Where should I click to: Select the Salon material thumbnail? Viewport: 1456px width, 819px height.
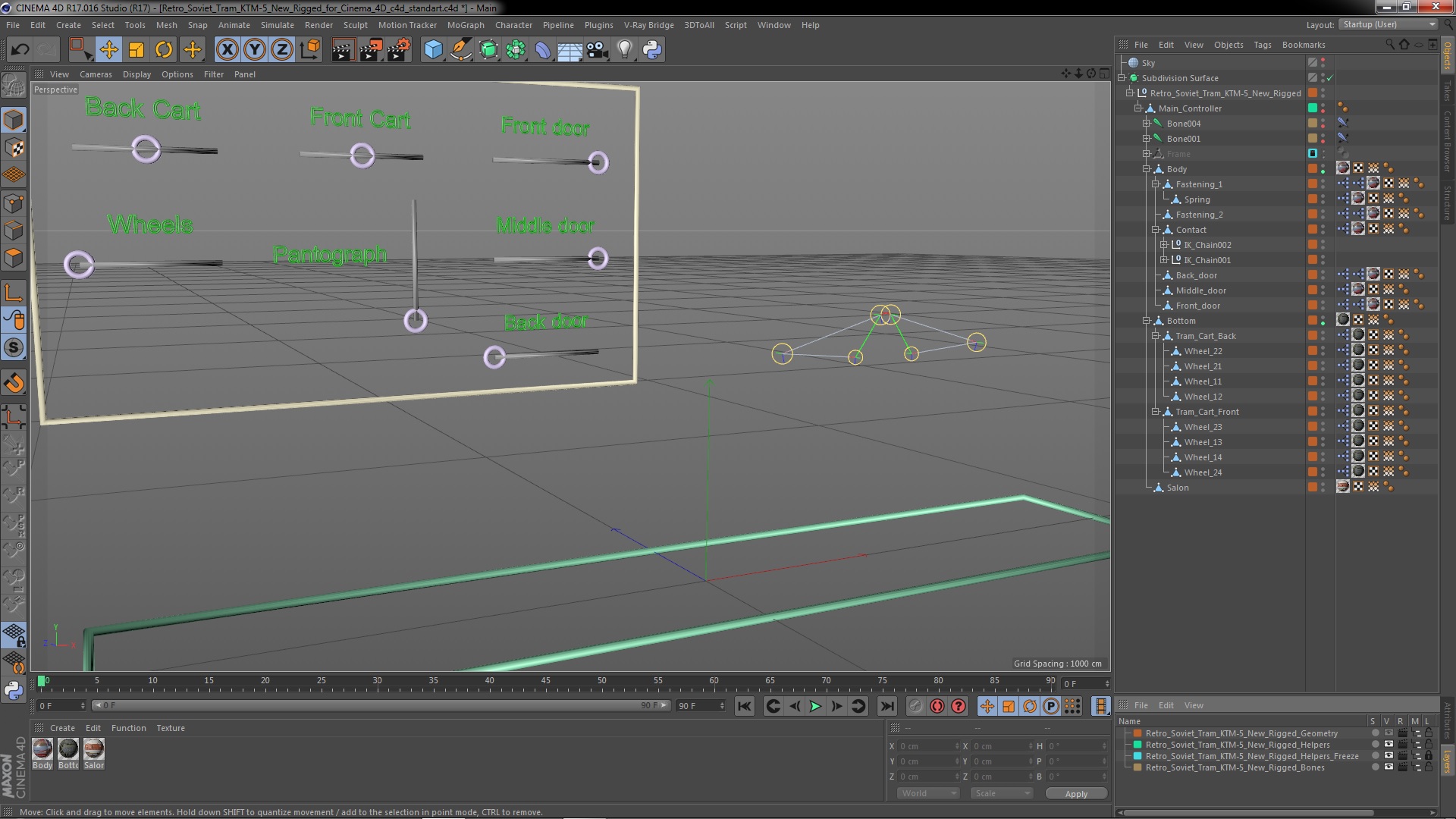[x=94, y=749]
